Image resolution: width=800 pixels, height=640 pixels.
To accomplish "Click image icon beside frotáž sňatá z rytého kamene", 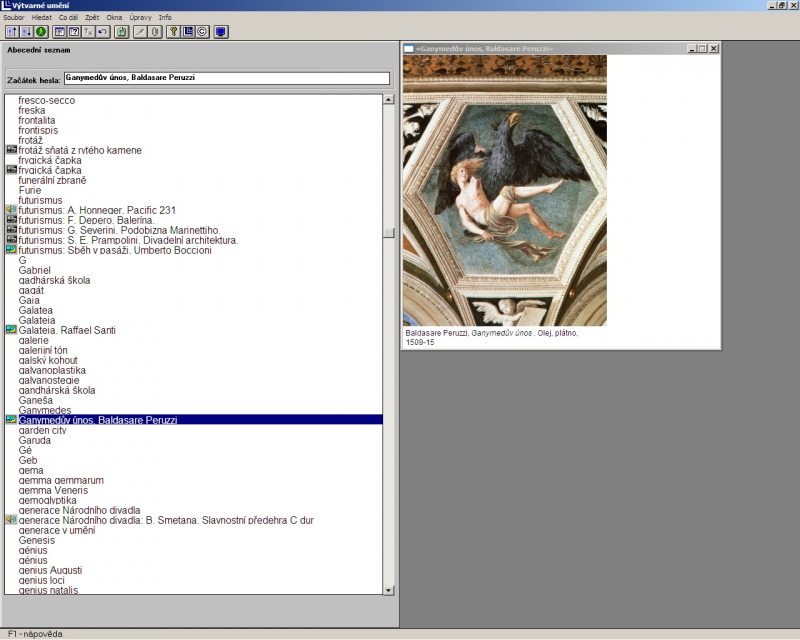I will click(11, 150).
